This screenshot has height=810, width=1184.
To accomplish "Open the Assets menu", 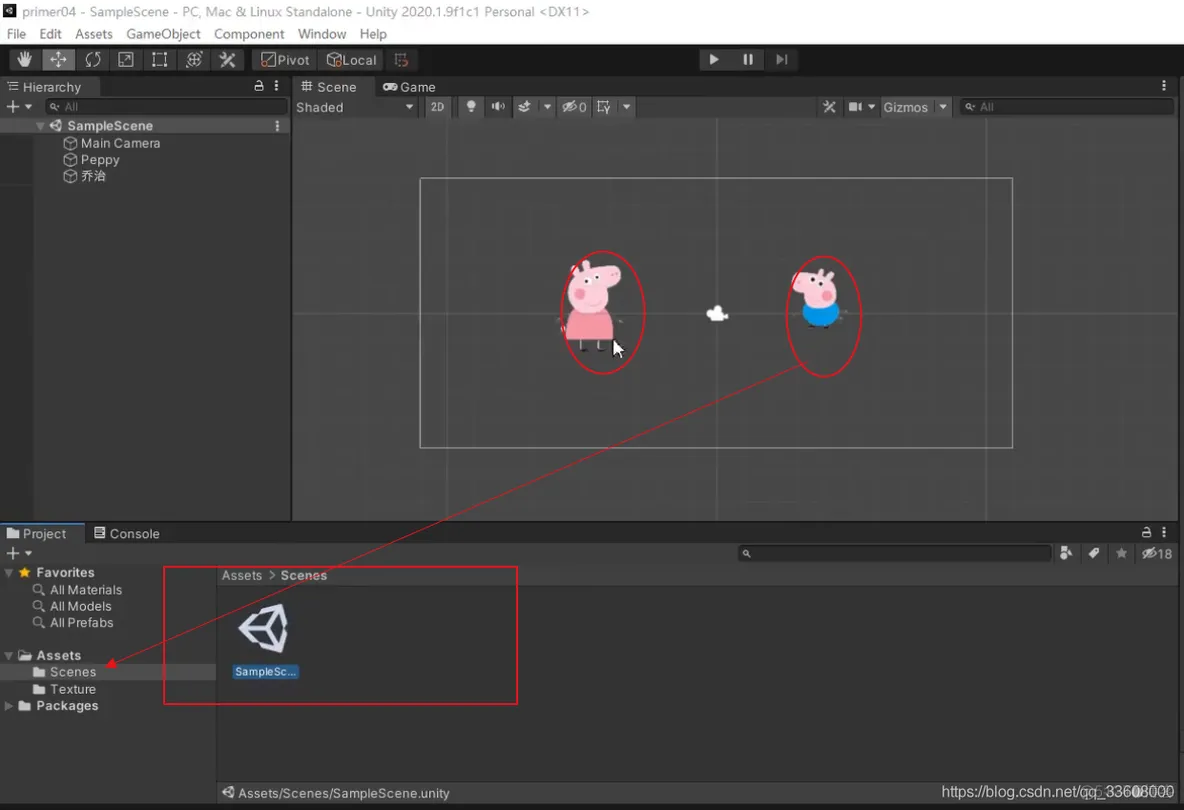I will [x=94, y=34].
